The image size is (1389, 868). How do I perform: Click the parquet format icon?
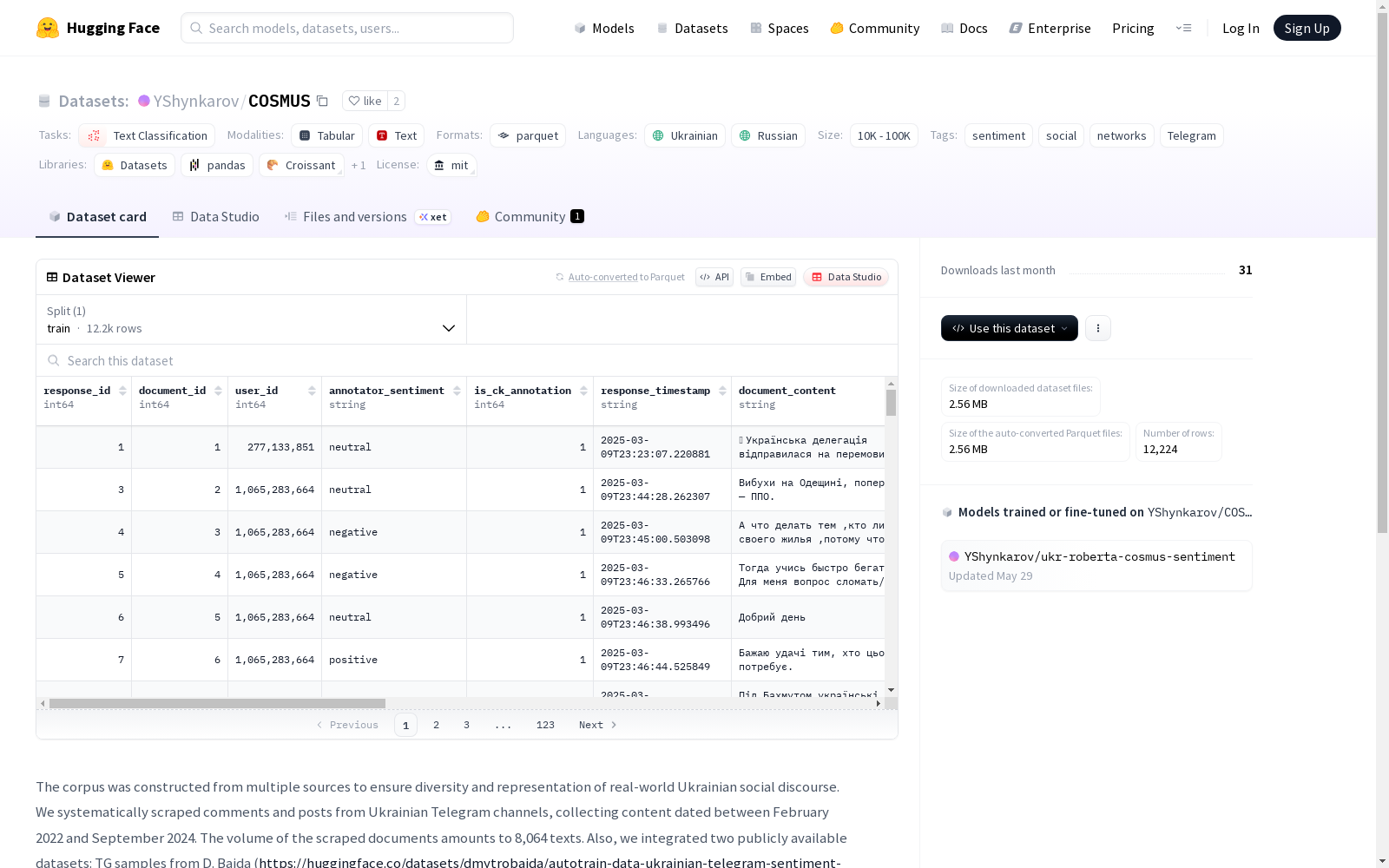pos(504,135)
